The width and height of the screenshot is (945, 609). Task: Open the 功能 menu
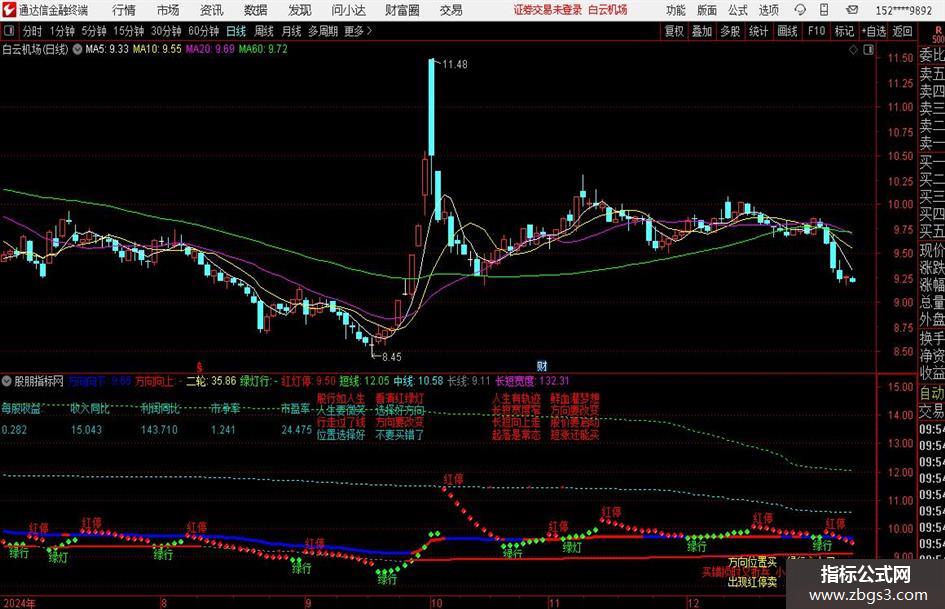pos(676,10)
